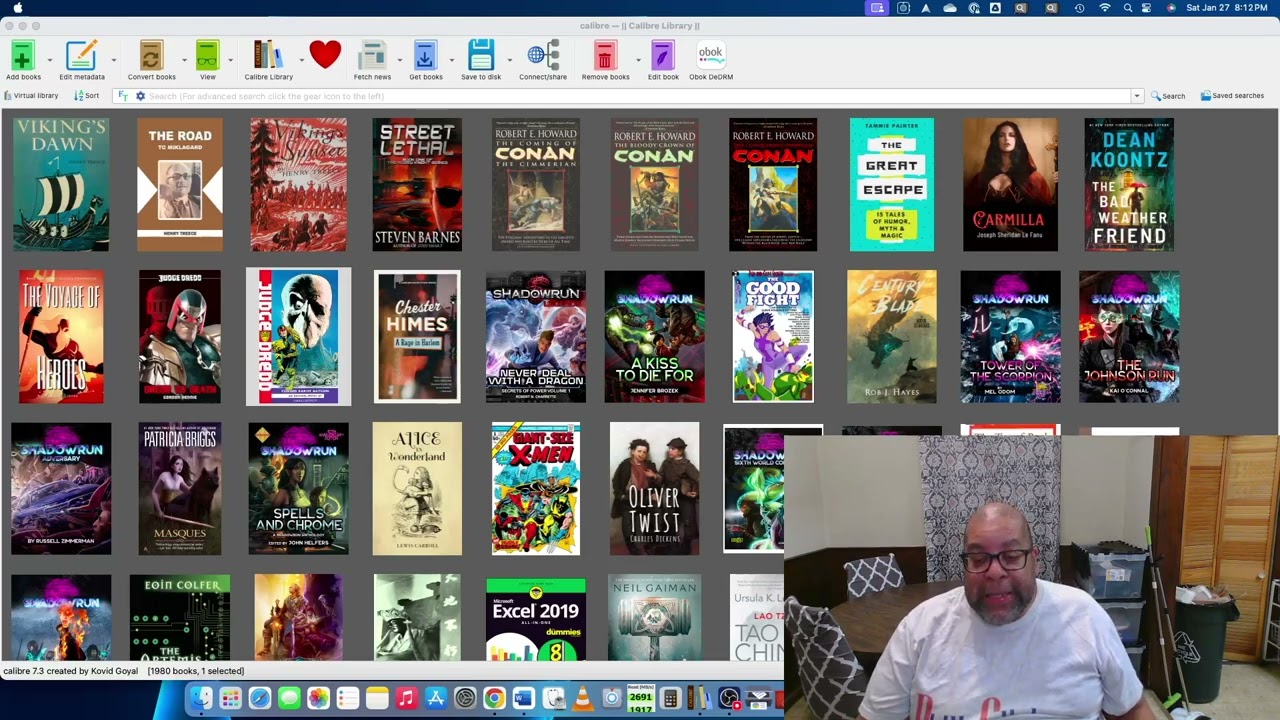
Task: Select the Excel 2019 for Dummies cover
Action: [x=536, y=618]
